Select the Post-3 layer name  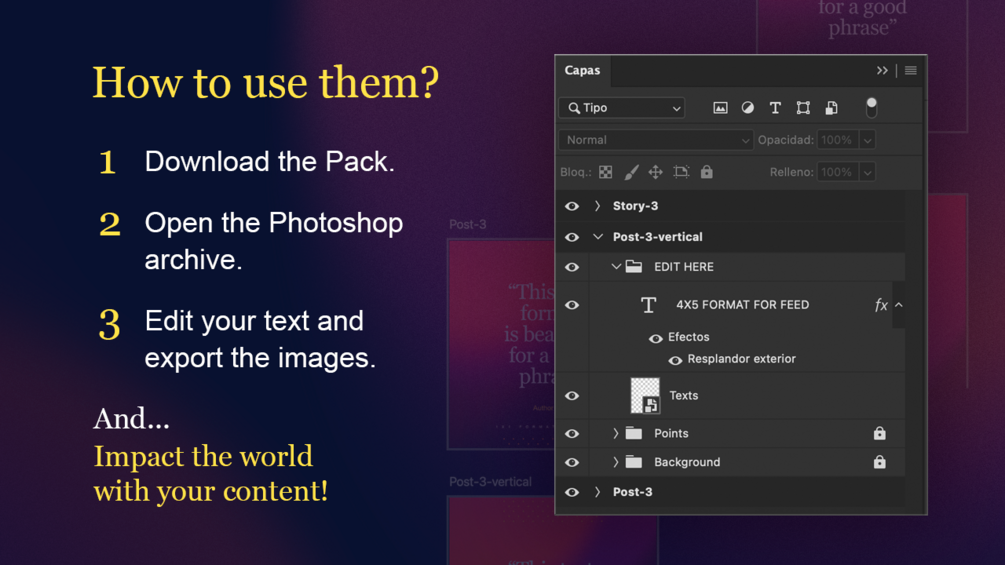(633, 492)
